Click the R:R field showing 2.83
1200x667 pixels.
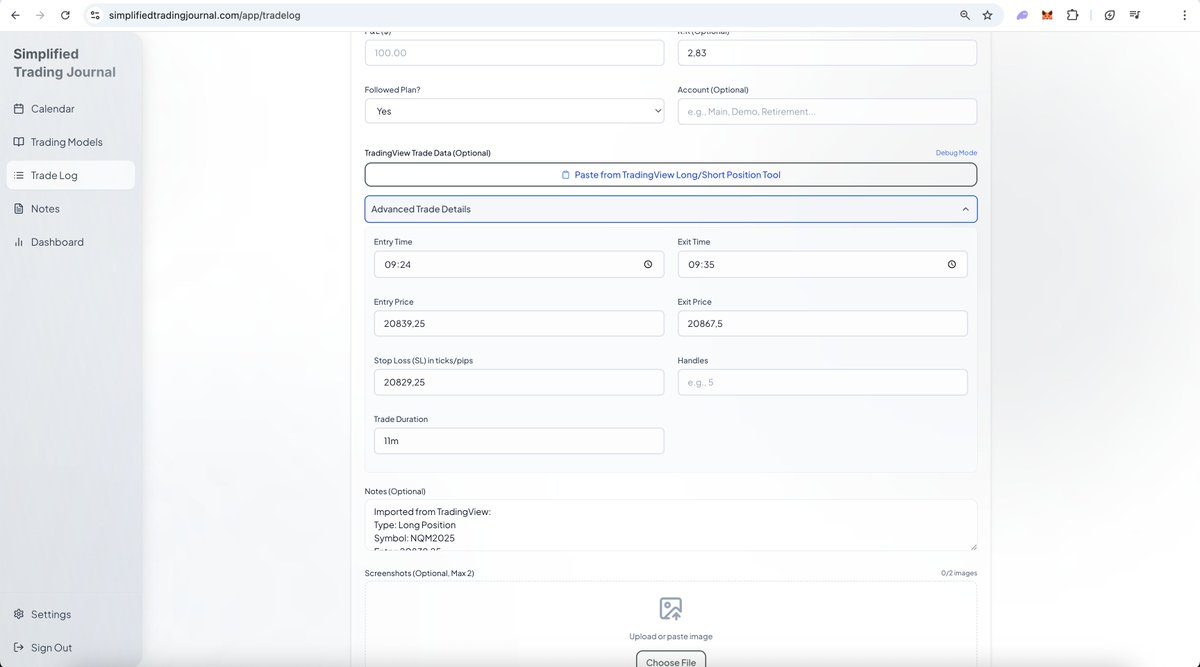[827, 53]
